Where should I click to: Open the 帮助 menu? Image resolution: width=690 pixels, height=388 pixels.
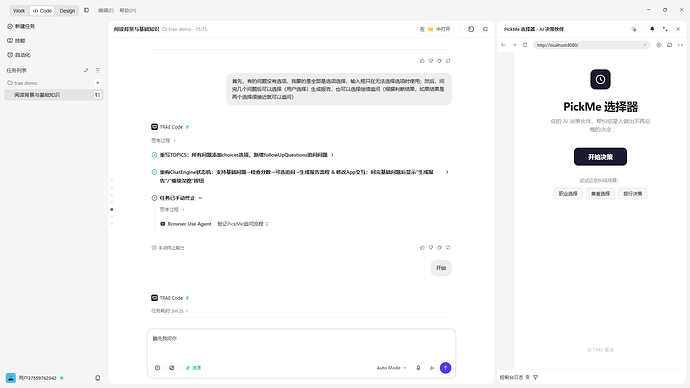click(x=128, y=10)
